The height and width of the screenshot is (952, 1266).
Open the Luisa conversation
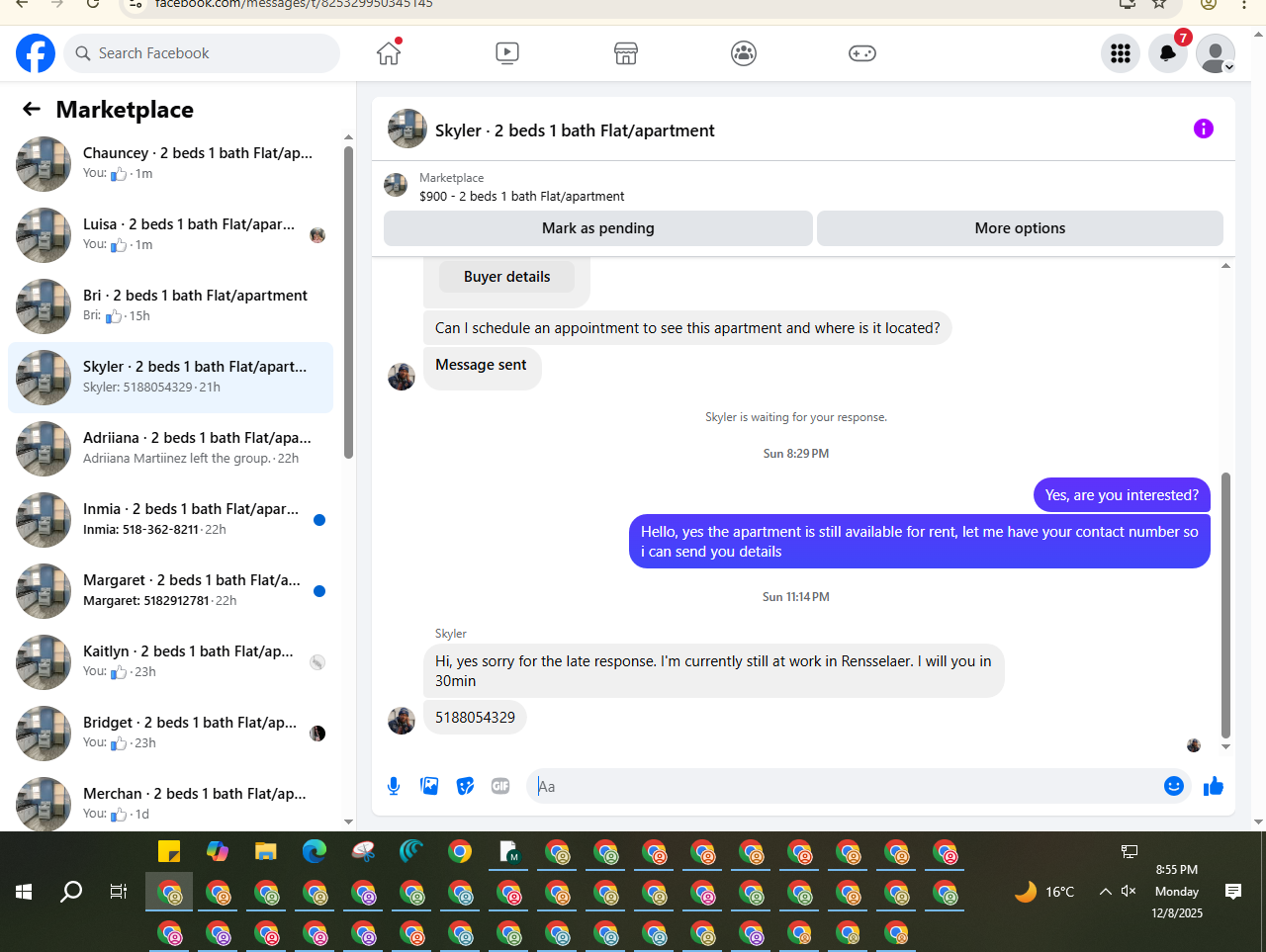point(170,235)
